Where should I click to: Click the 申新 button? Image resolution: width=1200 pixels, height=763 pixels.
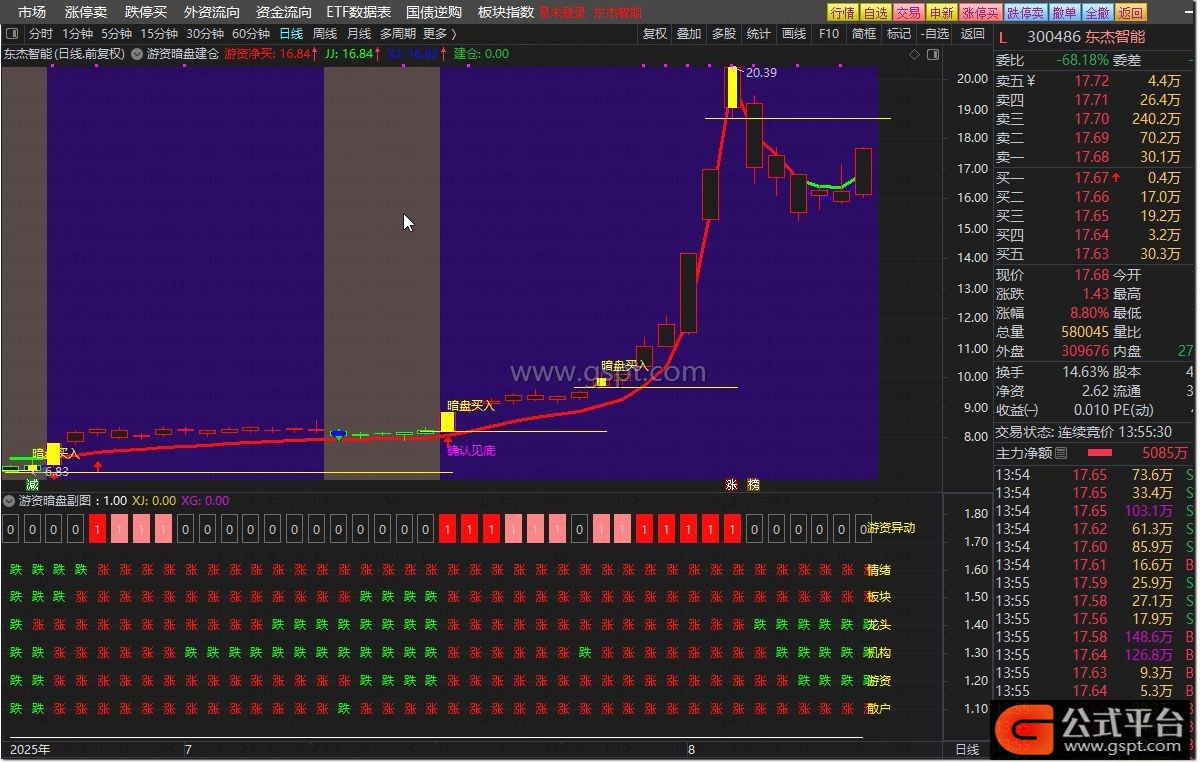(x=941, y=13)
